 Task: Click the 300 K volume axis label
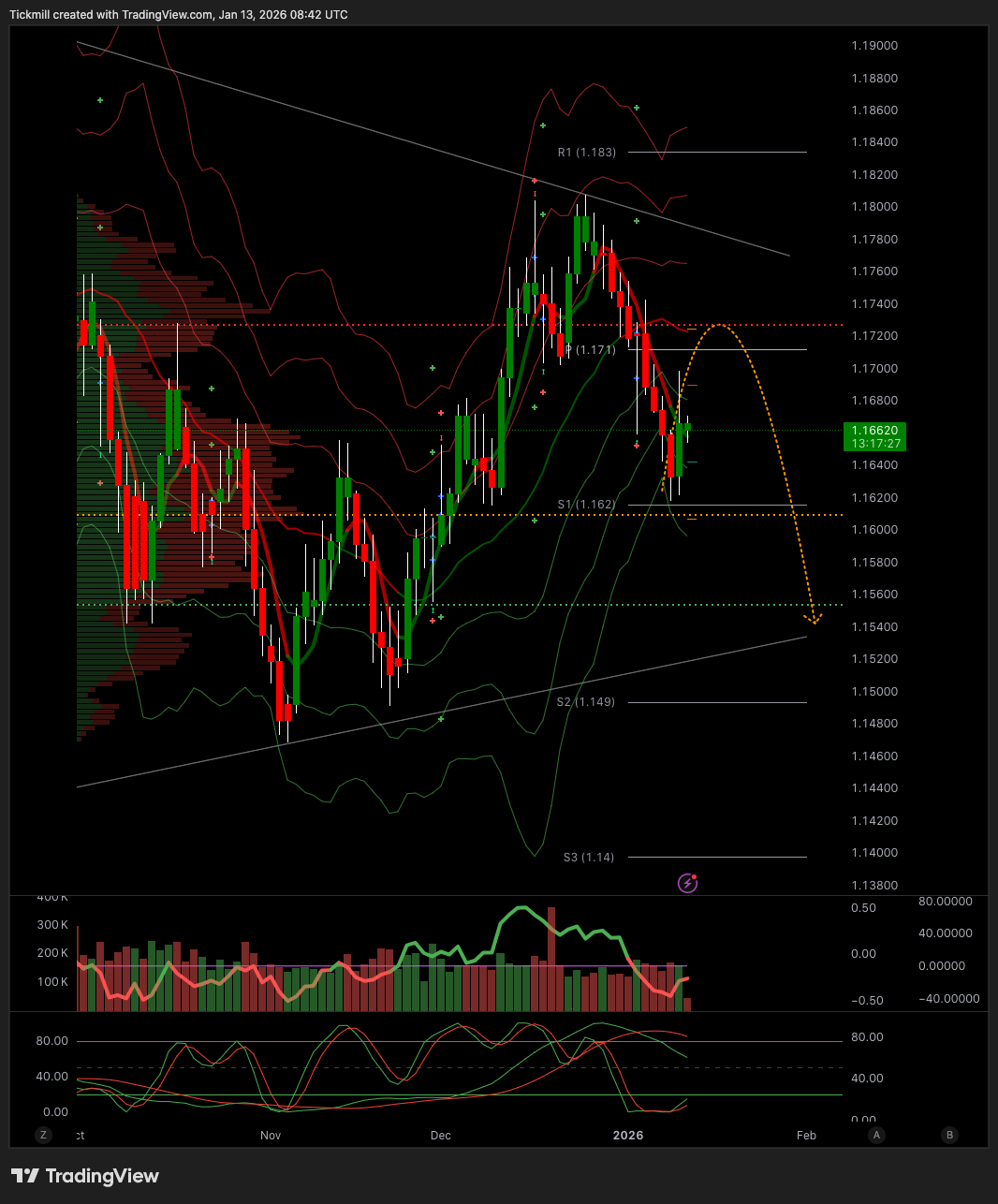[x=52, y=925]
